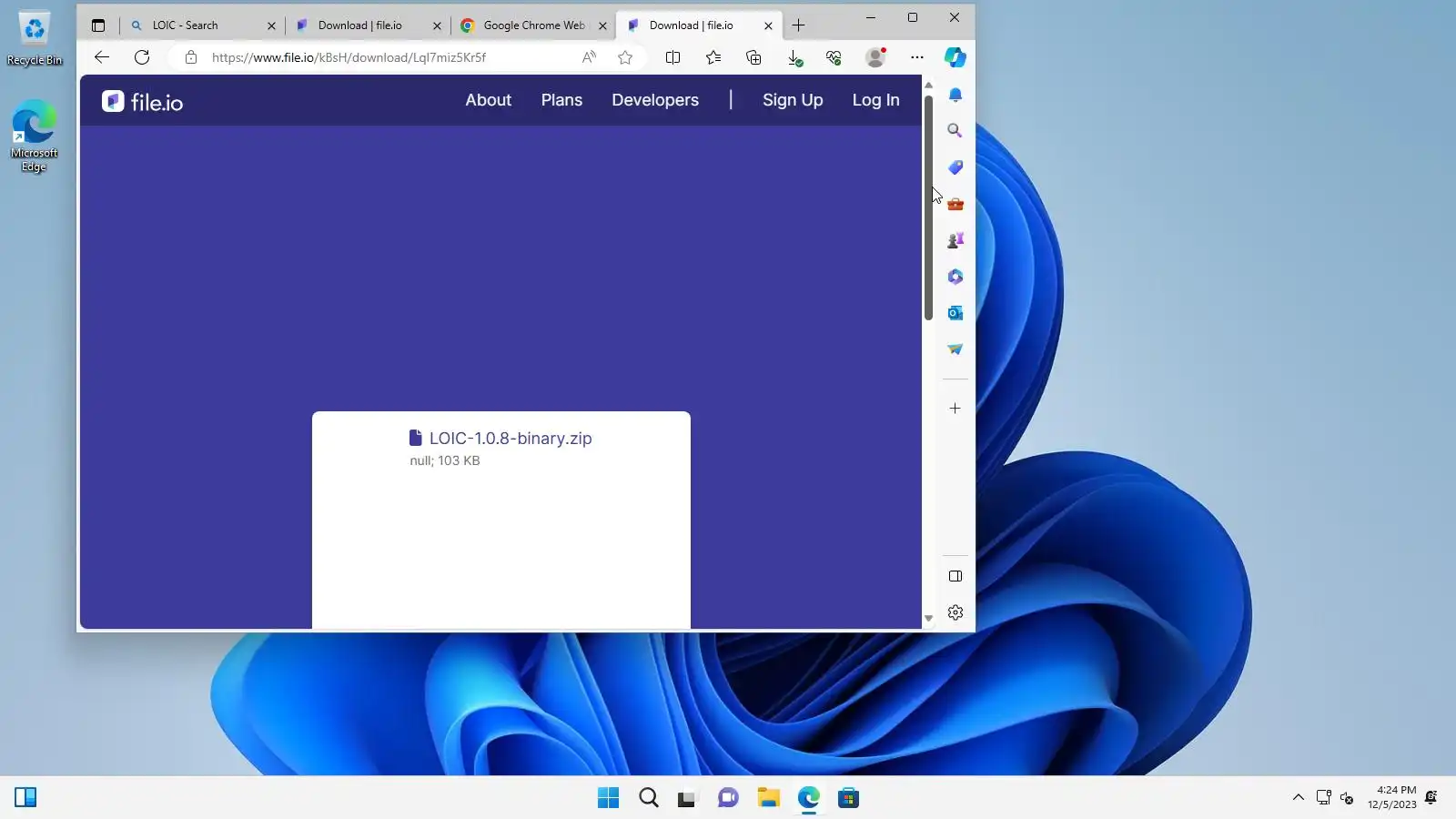This screenshot has width=1456, height=819.
Task: Open the sidebar Tools toolbox
Action: point(955,204)
